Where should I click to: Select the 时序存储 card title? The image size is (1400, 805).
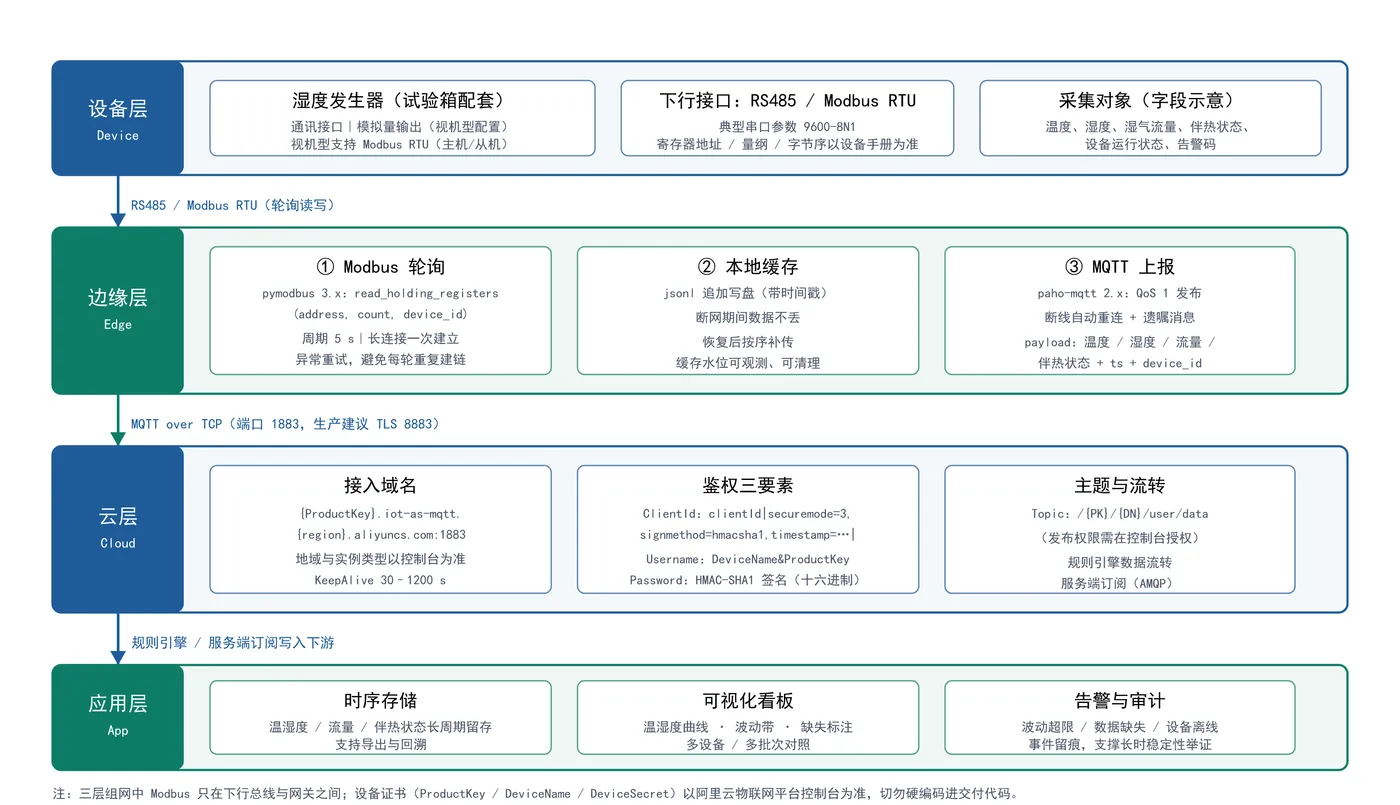[x=381, y=701]
